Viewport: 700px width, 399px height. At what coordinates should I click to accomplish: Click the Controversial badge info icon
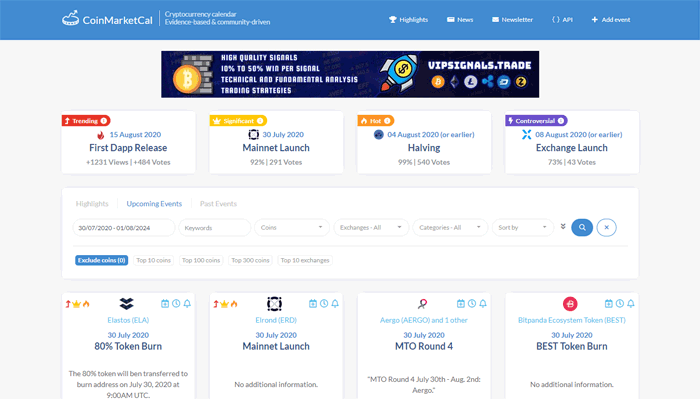[561, 121]
